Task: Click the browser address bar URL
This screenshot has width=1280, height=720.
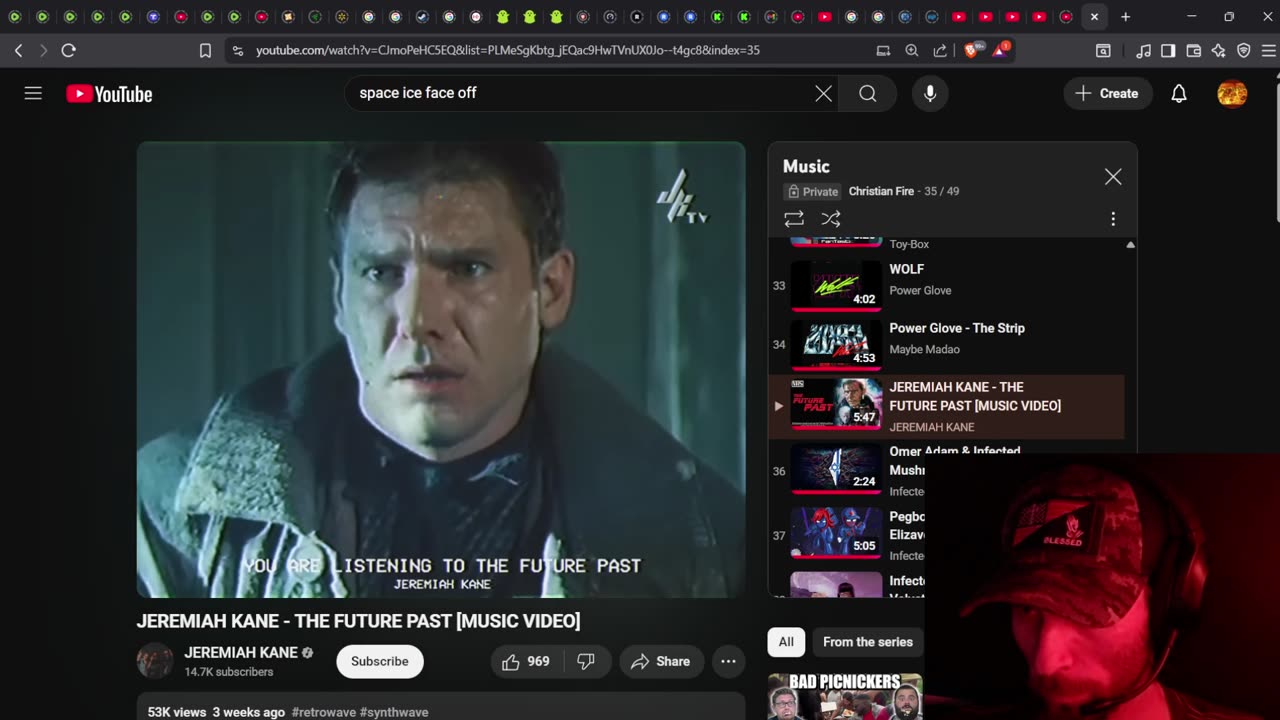Action: pos(508,50)
